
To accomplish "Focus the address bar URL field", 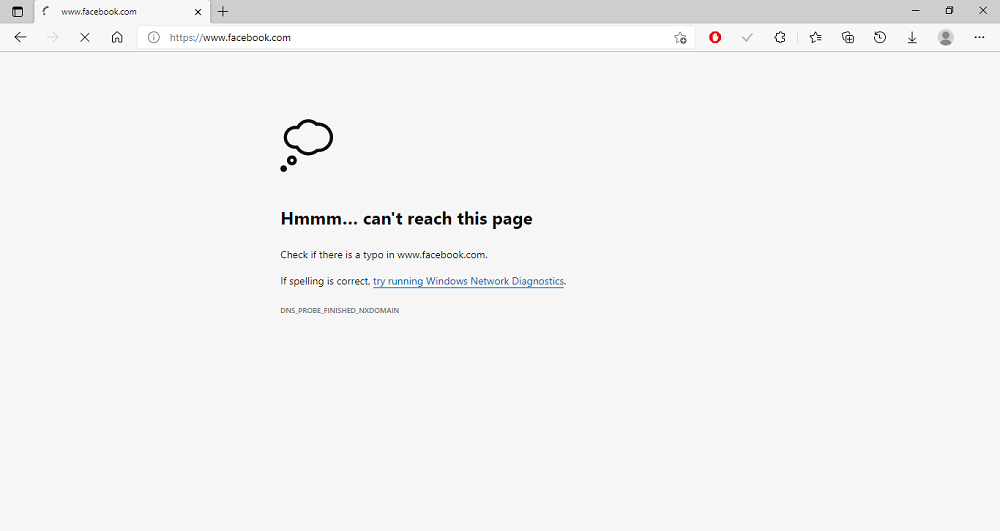I will 415,38.
